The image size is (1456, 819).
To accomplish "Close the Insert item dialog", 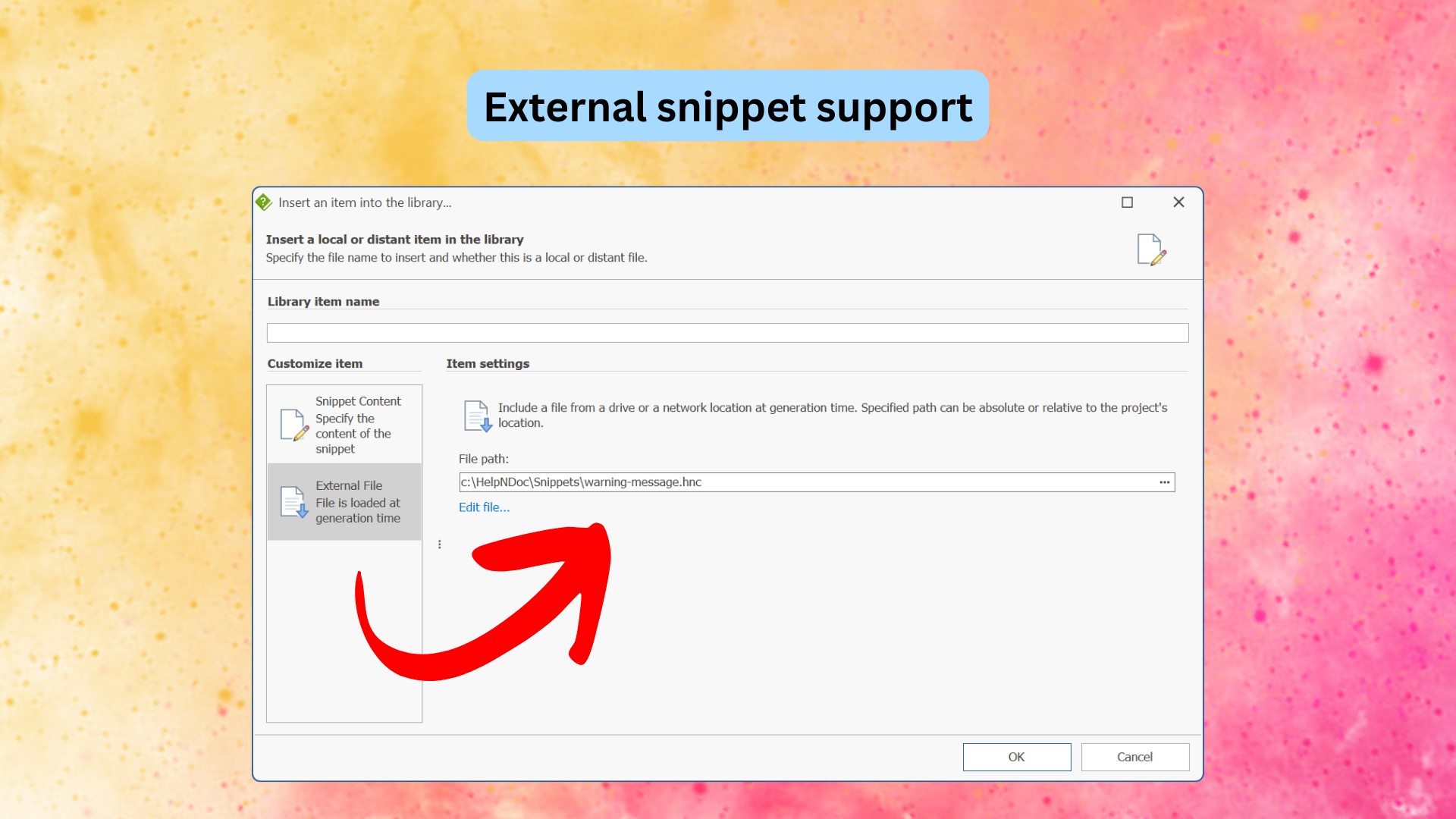I will (x=1178, y=202).
